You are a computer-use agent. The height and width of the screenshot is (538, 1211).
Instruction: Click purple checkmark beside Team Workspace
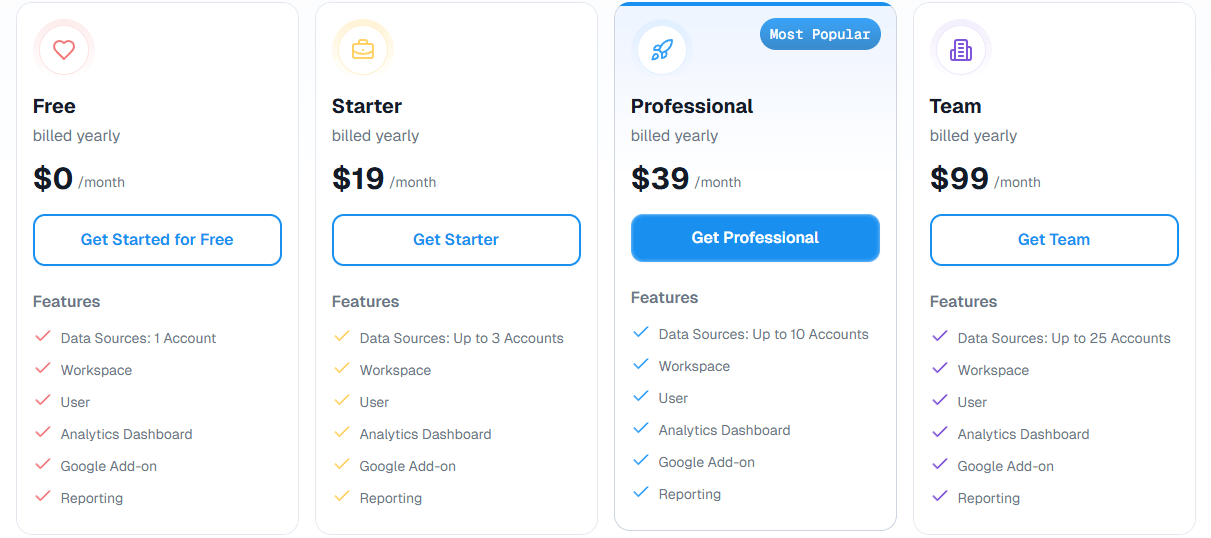click(940, 369)
